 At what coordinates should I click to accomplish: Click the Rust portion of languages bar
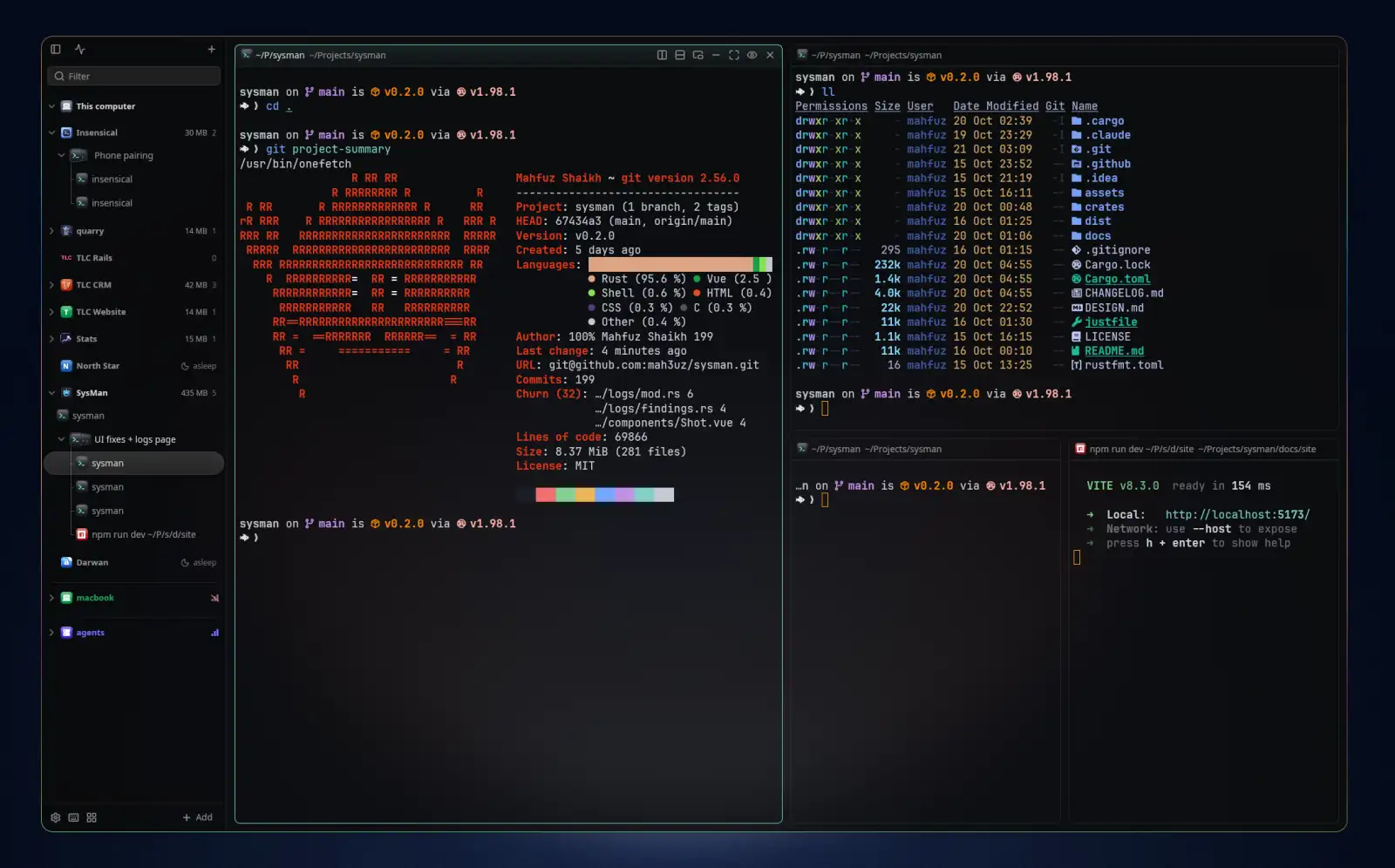coord(670,264)
